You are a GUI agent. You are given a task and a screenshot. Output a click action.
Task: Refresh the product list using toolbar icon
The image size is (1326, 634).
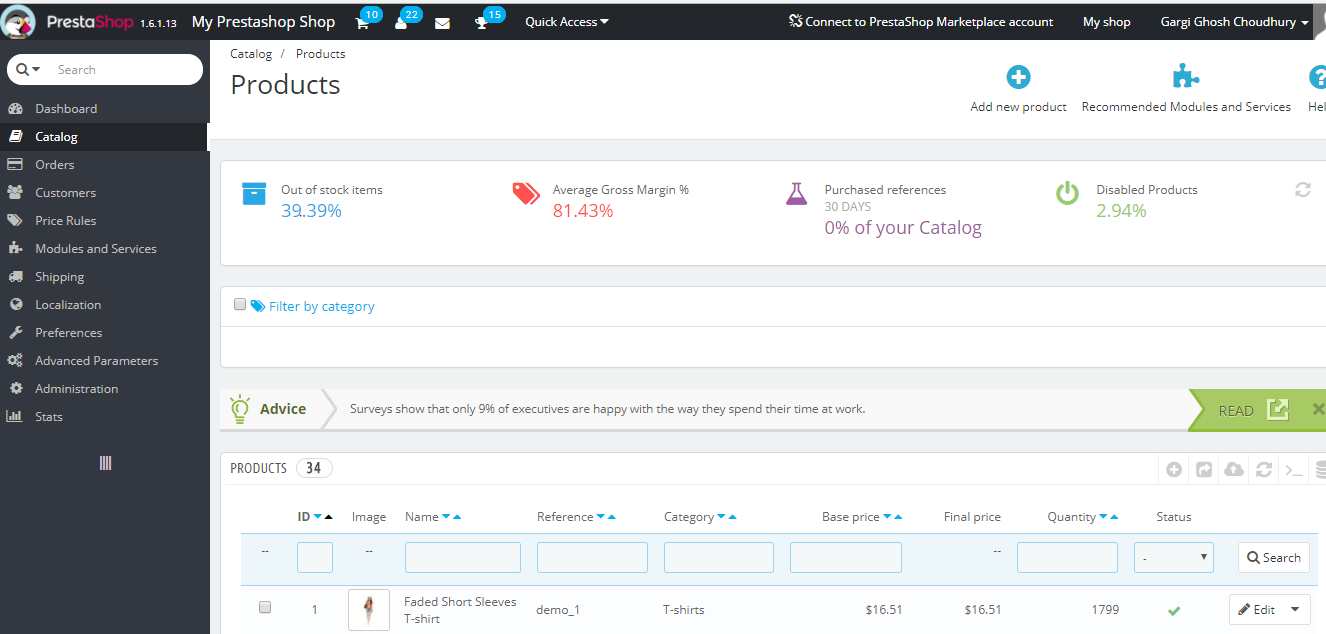click(x=1264, y=469)
